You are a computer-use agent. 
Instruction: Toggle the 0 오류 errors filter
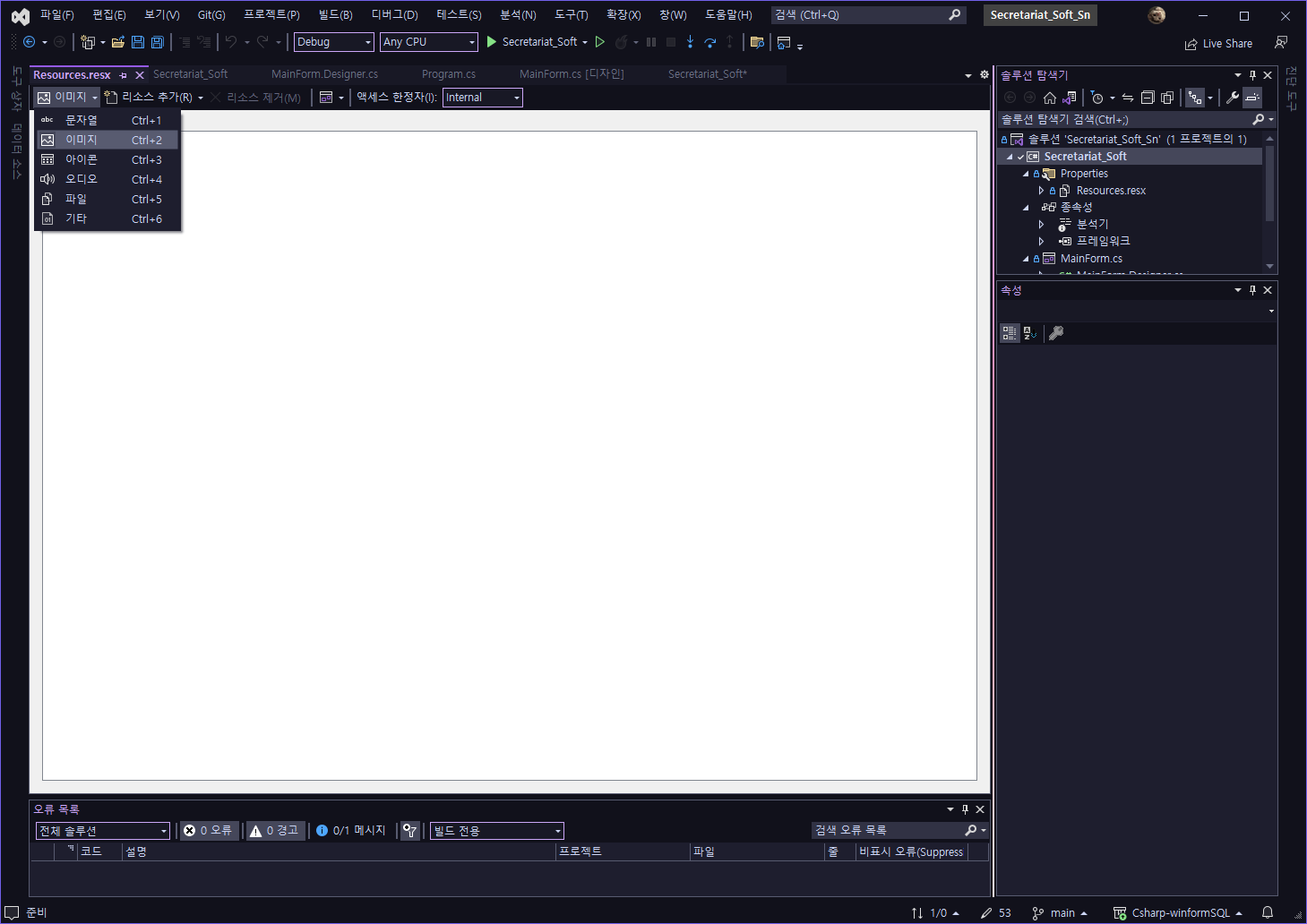point(208,831)
